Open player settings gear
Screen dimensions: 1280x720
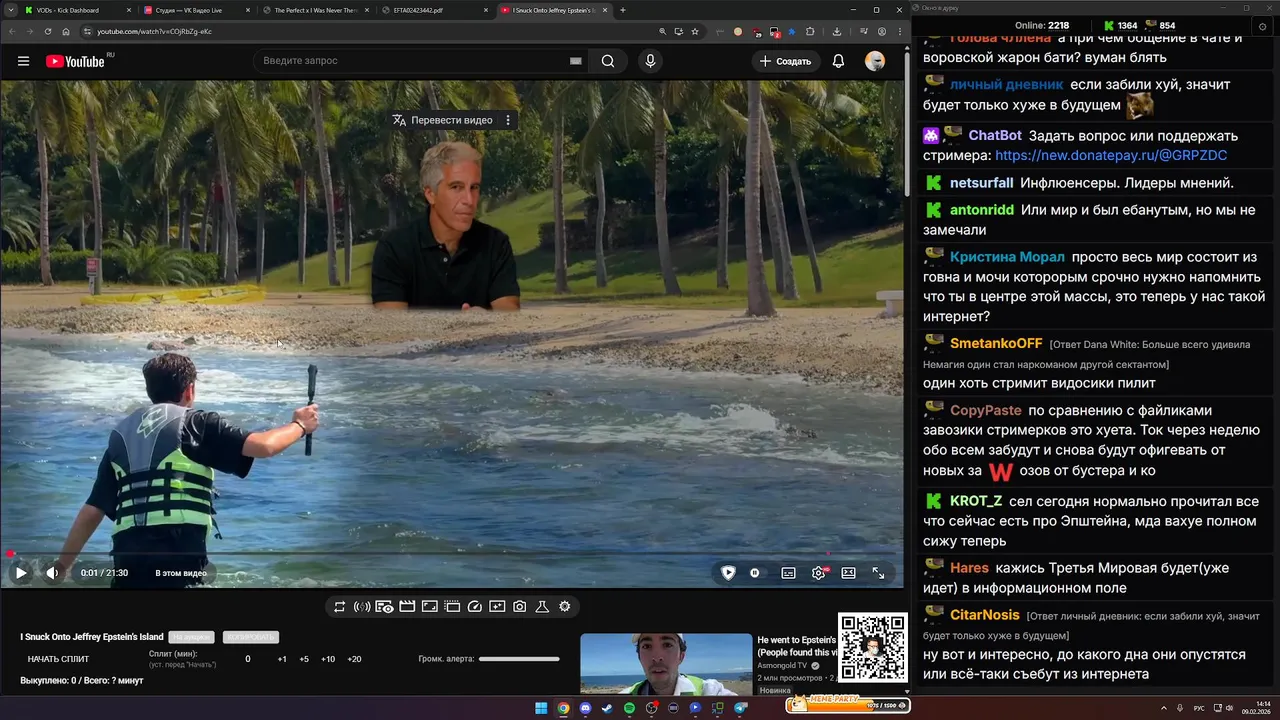(x=819, y=573)
